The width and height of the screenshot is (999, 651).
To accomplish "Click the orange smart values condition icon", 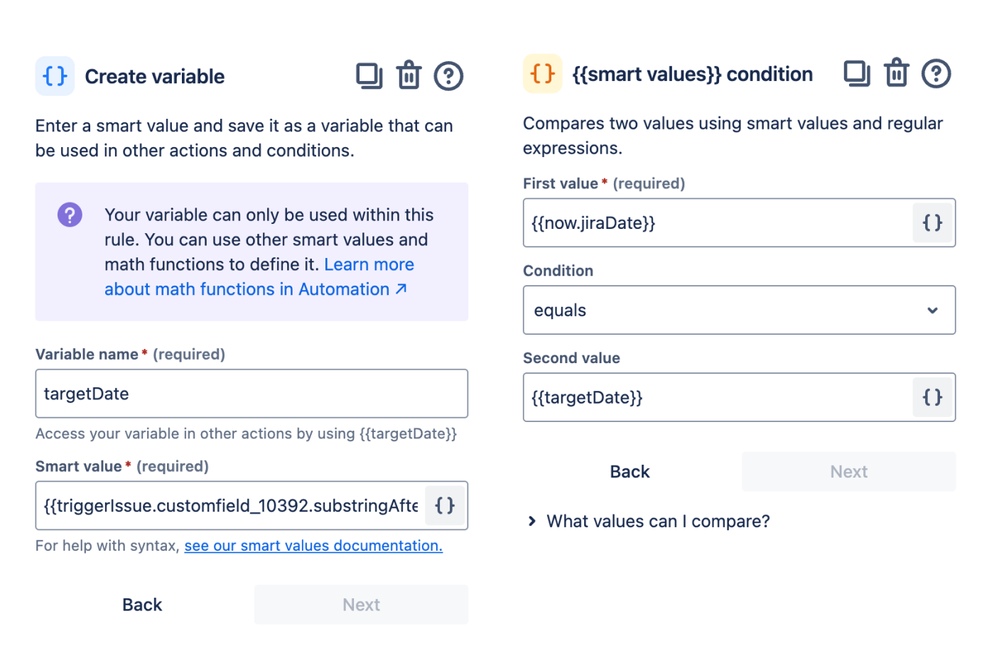I will point(542,74).
